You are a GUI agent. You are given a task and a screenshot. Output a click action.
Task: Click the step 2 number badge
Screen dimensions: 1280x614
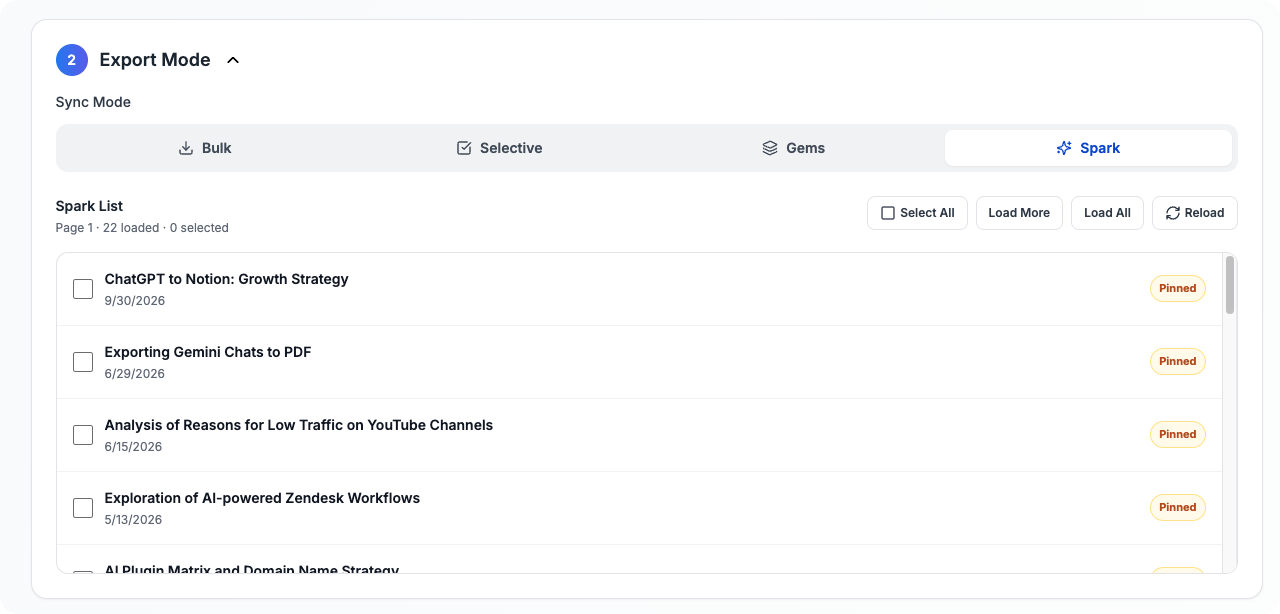point(72,60)
